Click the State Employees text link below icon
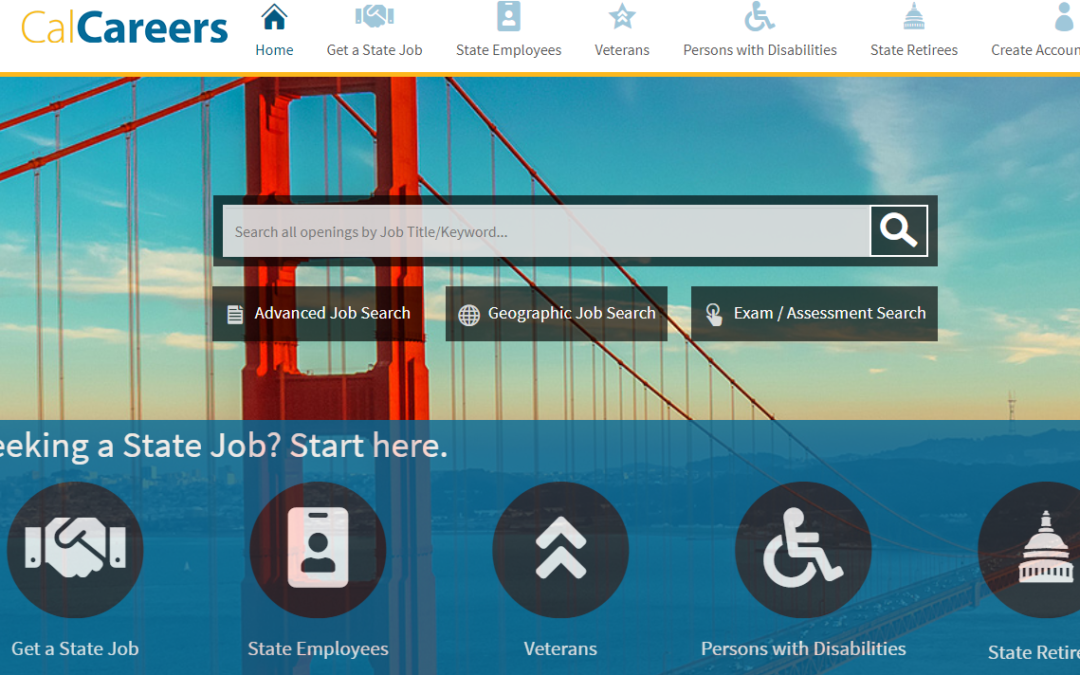The image size is (1080, 675). 318,649
